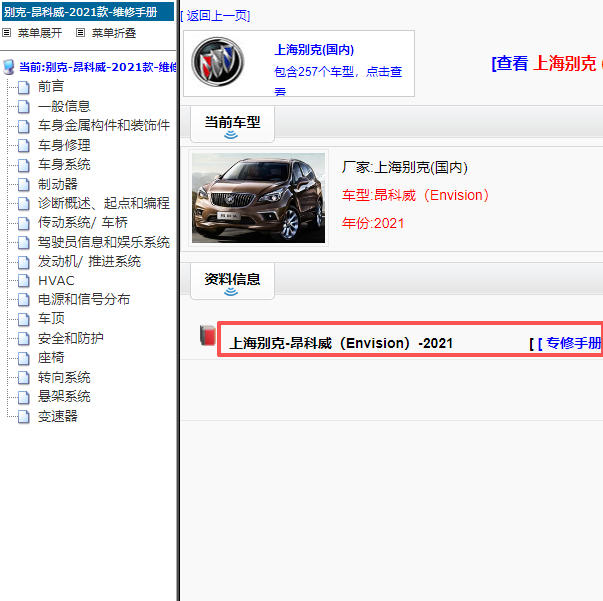Click the 上海别克-昂科威（Envision）-2021 entry
603x601 pixels.
coord(341,343)
